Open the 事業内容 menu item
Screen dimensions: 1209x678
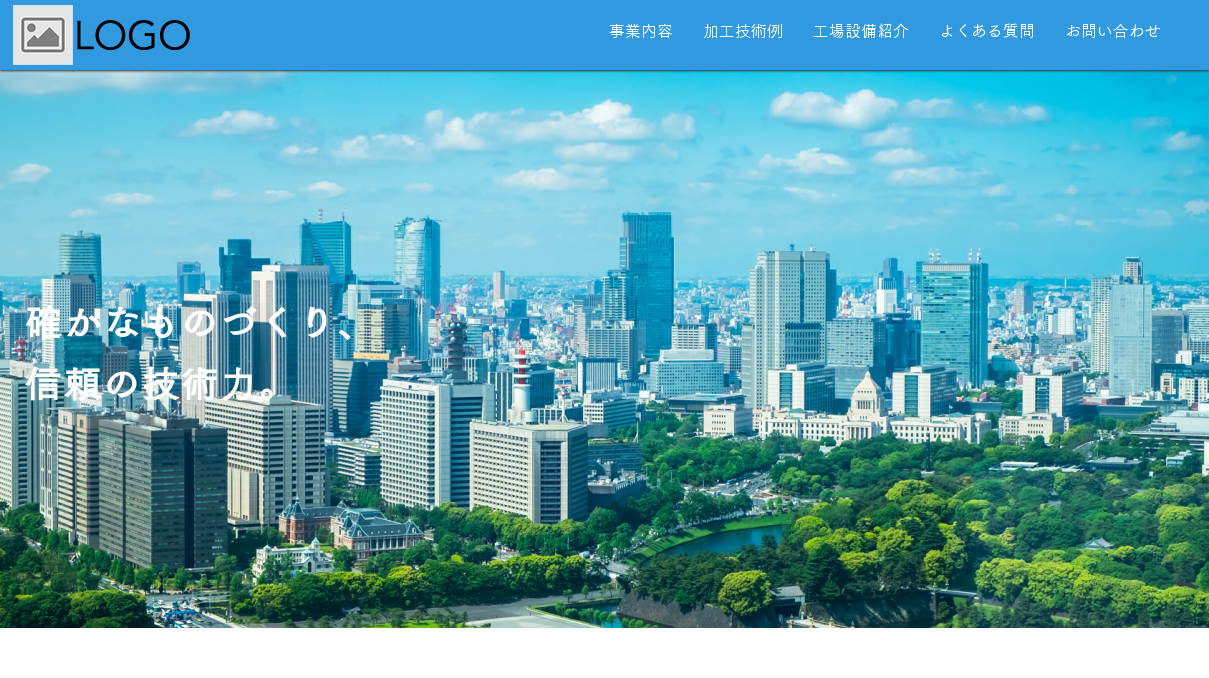[x=641, y=31]
